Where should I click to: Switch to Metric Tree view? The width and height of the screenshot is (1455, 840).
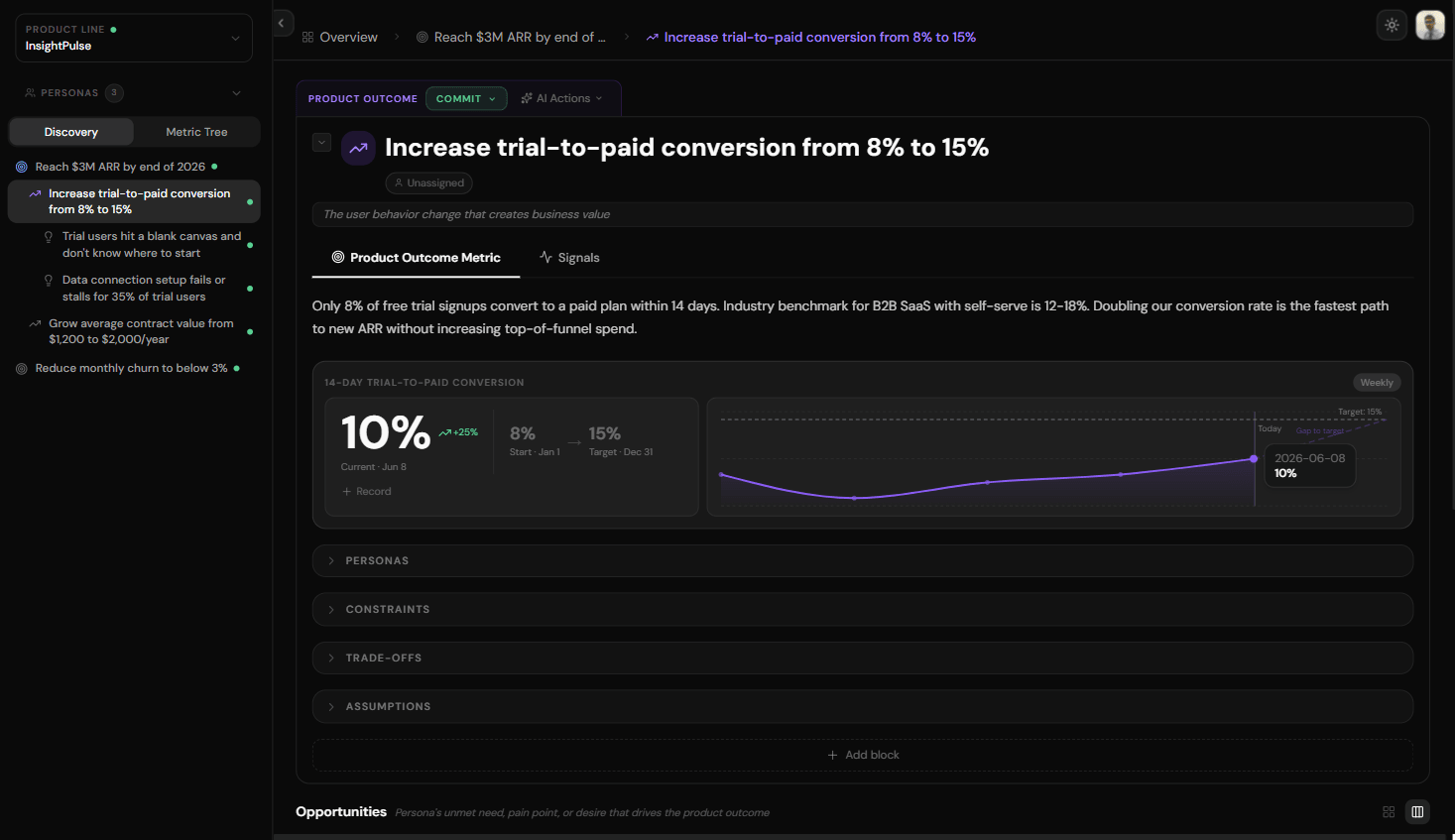point(196,132)
